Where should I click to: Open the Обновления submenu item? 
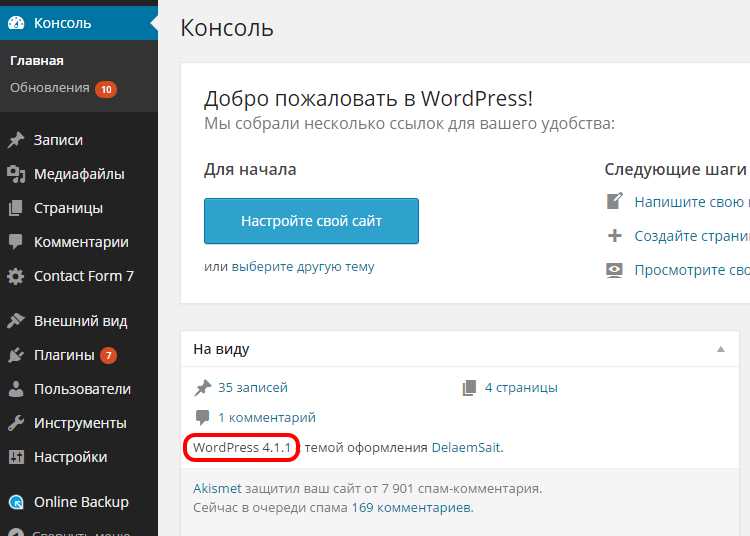(50, 88)
